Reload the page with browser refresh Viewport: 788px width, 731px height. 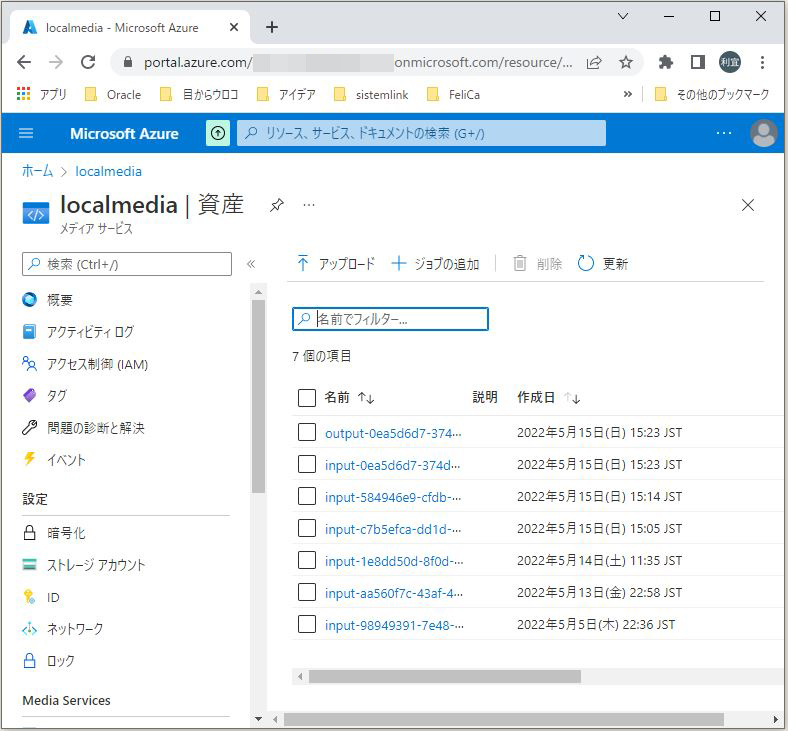pyautogui.click(x=88, y=62)
